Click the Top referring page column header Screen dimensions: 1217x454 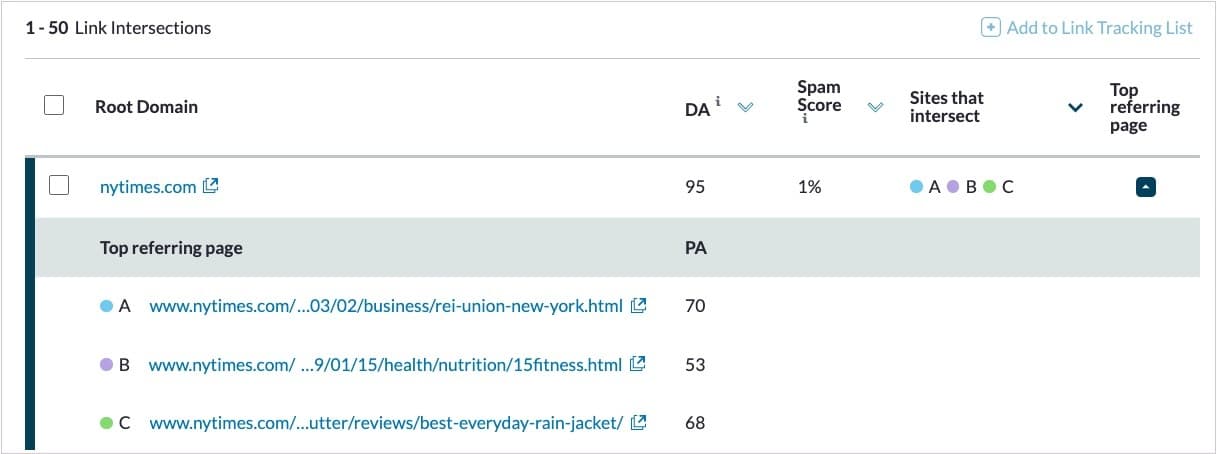(1144, 107)
